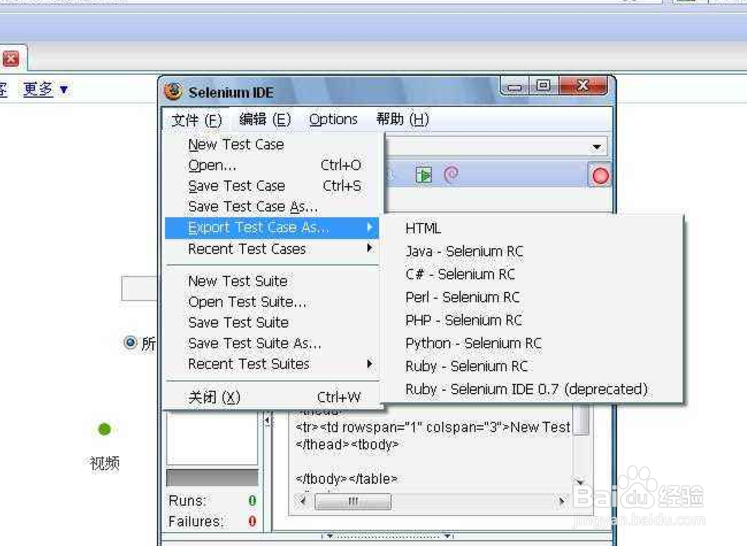Choose Save Test Suite

[x=272, y=323]
